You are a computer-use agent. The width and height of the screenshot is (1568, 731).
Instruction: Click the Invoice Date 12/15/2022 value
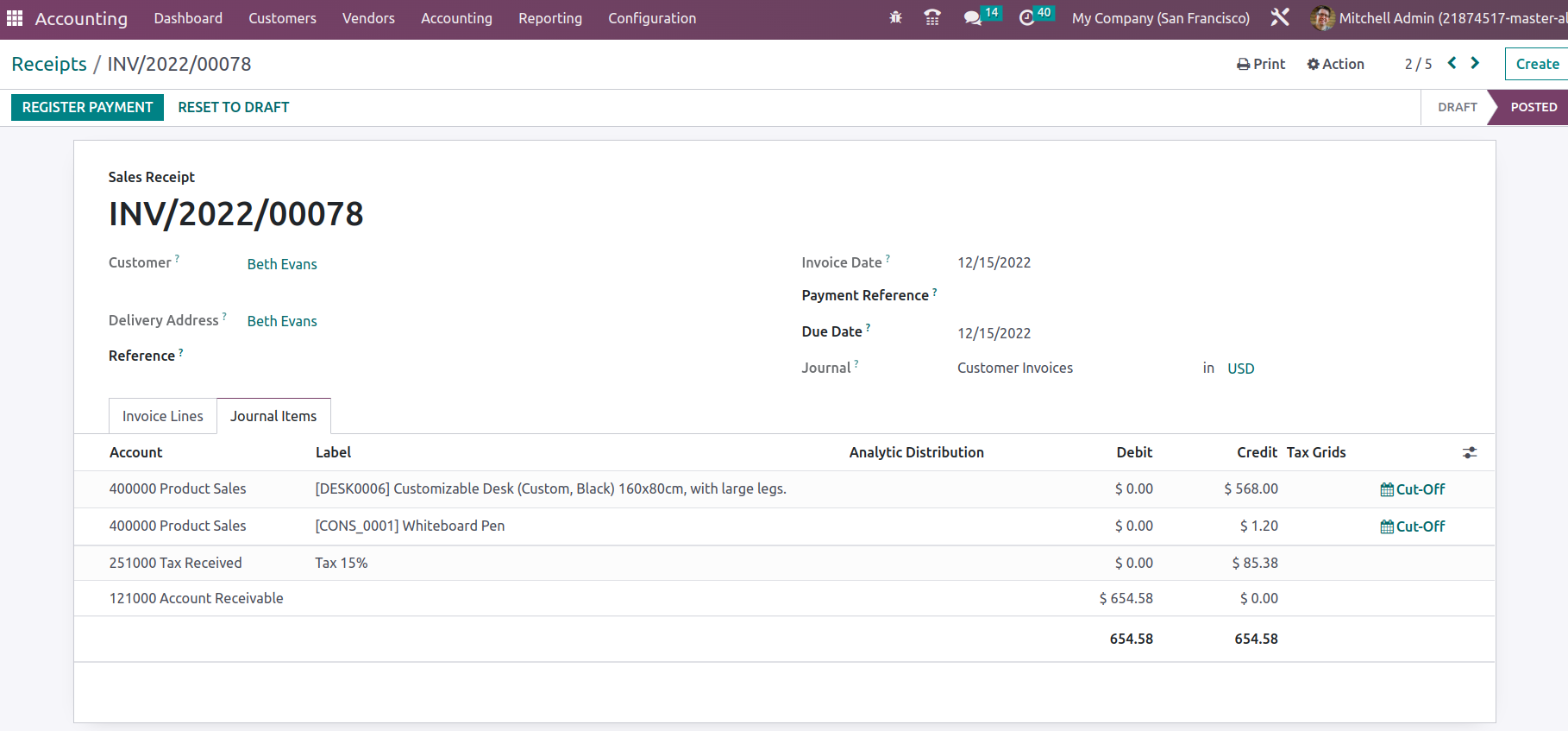pyautogui.click(x=994, y=262)
